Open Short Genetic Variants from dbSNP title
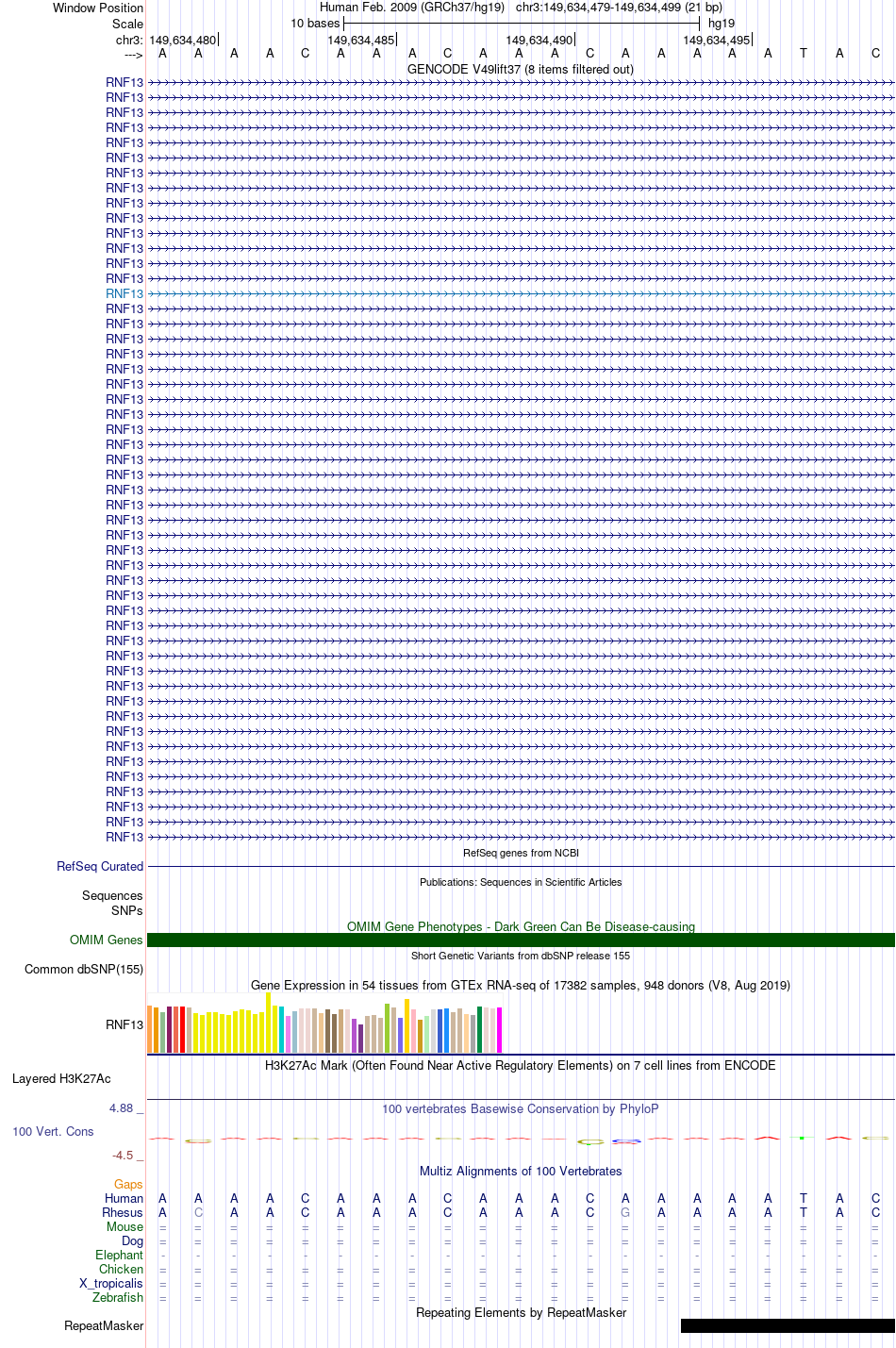896x1348 pixels. point(521,957)
